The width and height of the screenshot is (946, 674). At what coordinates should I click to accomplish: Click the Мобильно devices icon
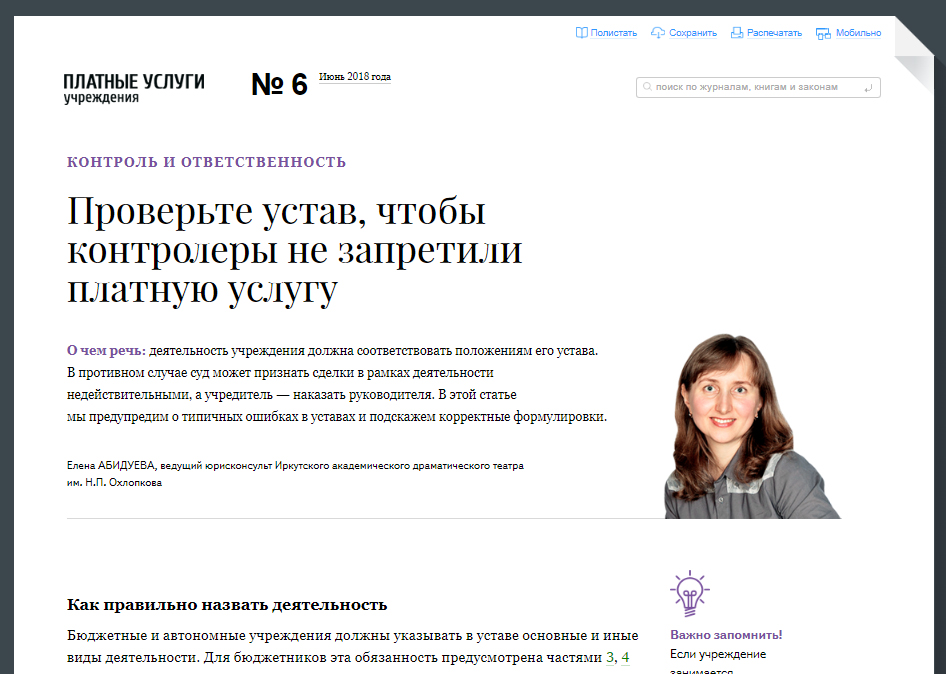coord(823,33)
